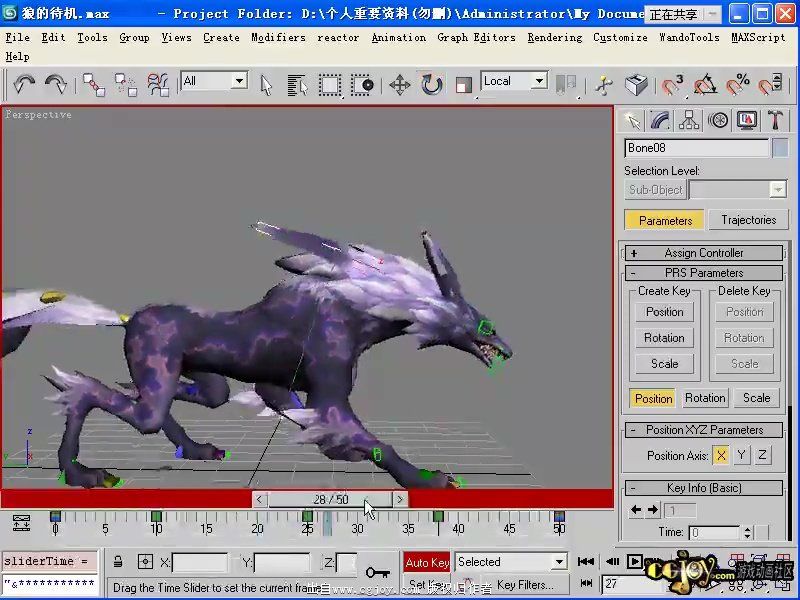Activate the Select and Uniform Scale tool
This screenshot has height=600, width=800.
(463, 85)
